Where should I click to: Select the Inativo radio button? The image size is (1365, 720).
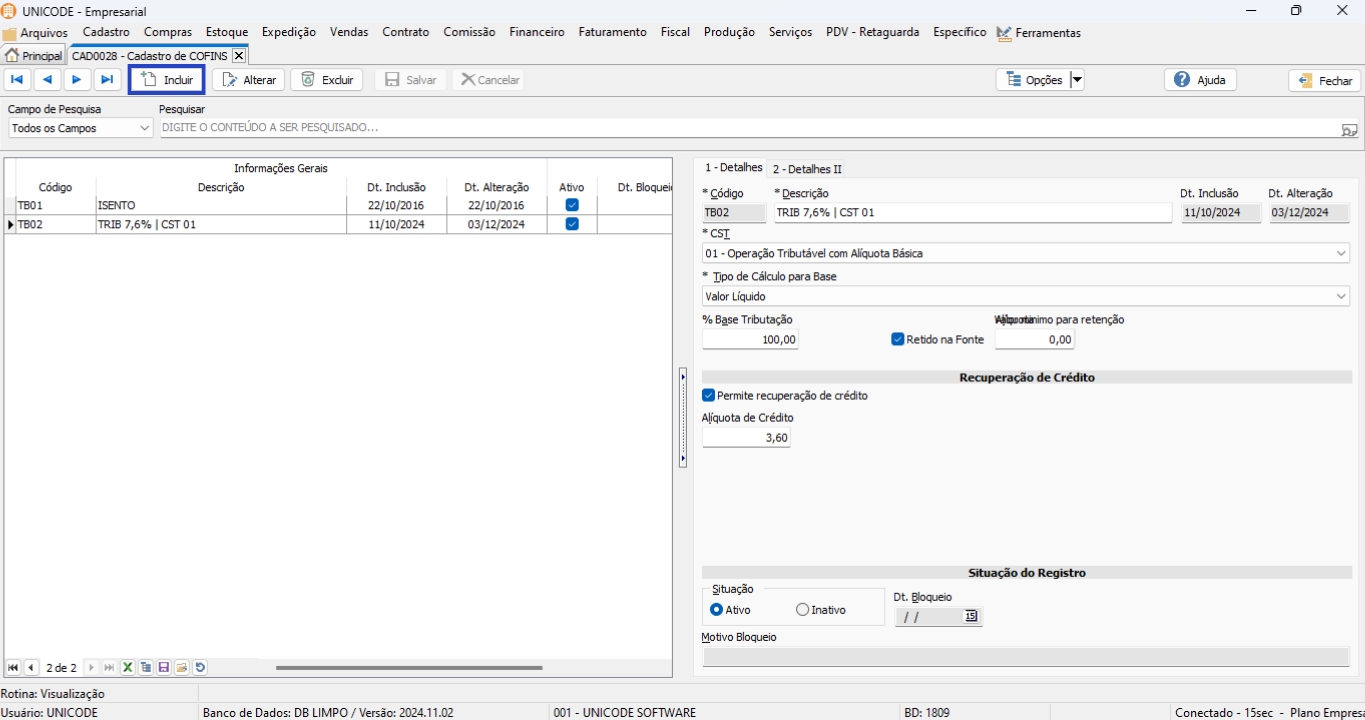point(802,610)
